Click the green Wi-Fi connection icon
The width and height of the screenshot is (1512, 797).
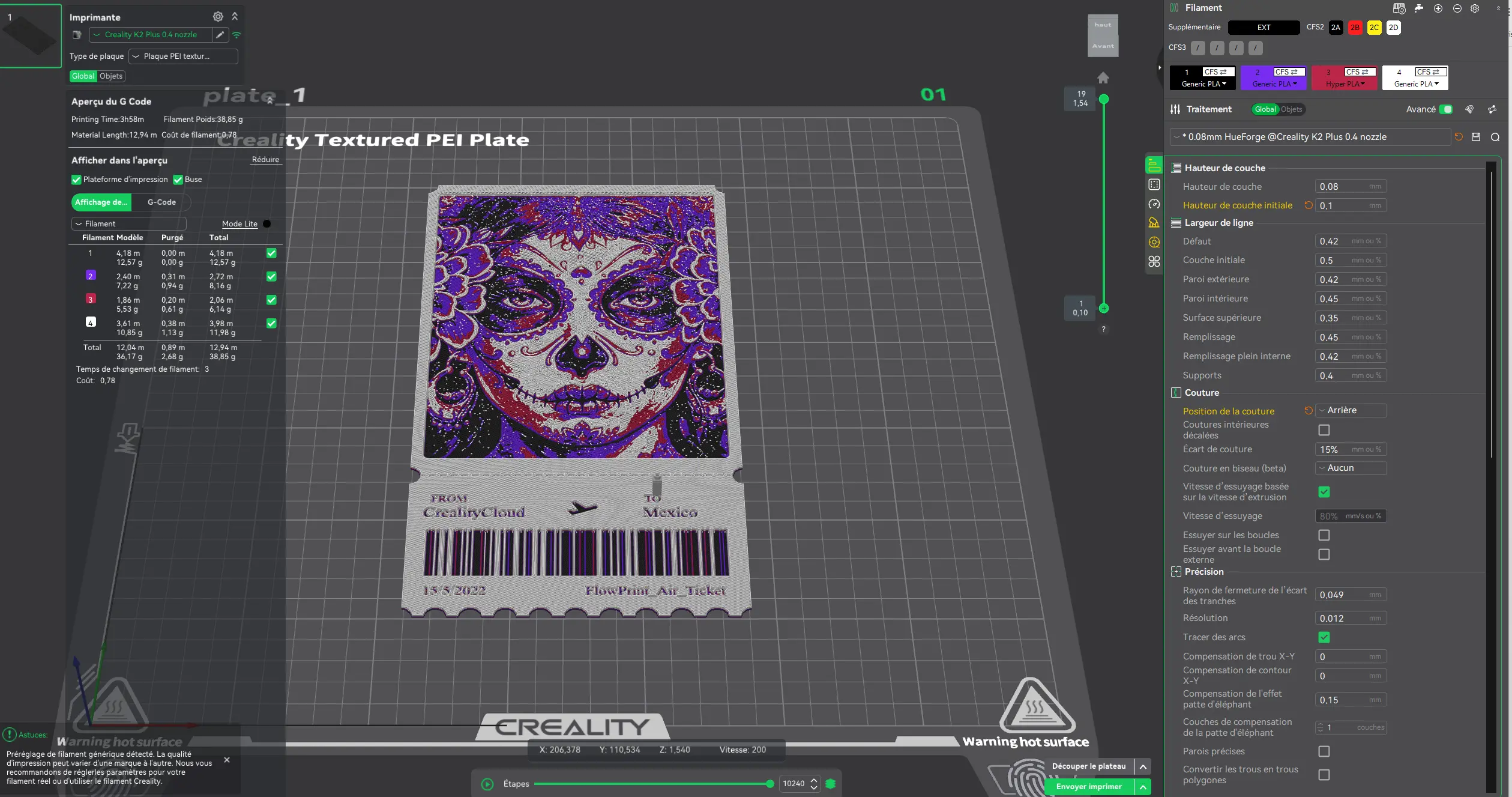coord(236,35)
